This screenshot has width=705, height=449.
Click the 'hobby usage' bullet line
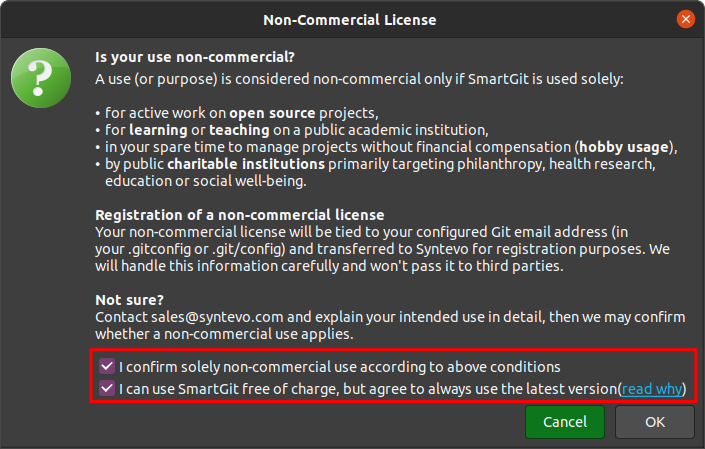click(x=386, y=147)
